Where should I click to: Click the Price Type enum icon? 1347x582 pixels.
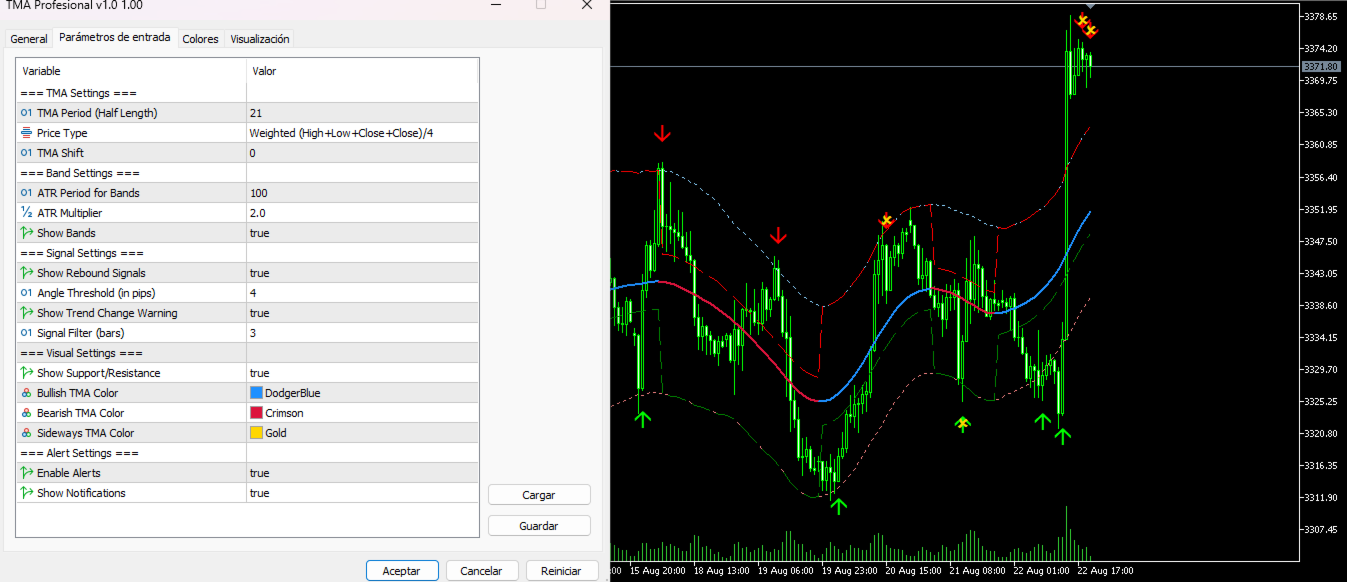(x=26, y=133)
